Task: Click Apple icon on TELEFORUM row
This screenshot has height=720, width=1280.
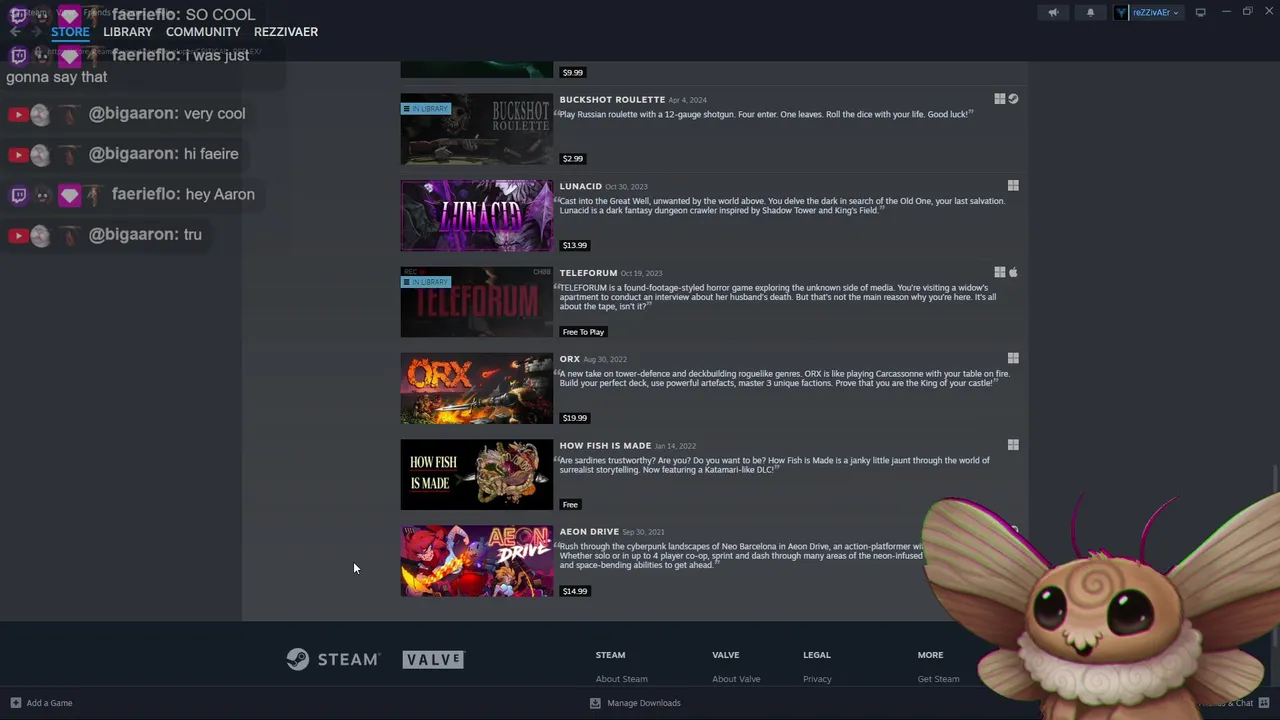Action: 1013,272
